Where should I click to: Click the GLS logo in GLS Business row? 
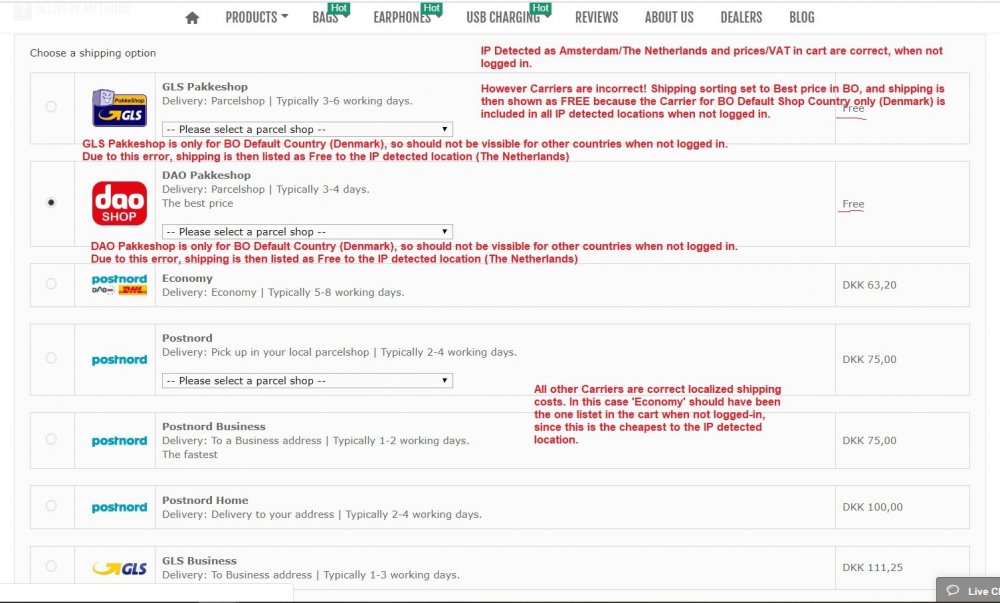(x=119, y=568)
